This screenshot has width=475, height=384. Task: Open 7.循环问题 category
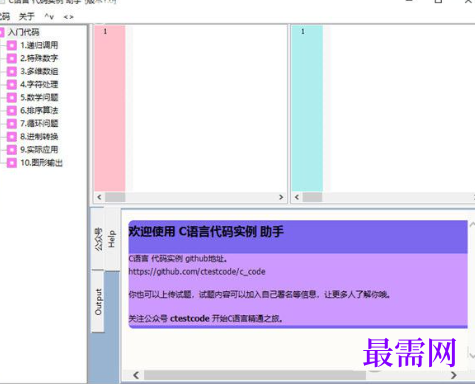(39, 124)
